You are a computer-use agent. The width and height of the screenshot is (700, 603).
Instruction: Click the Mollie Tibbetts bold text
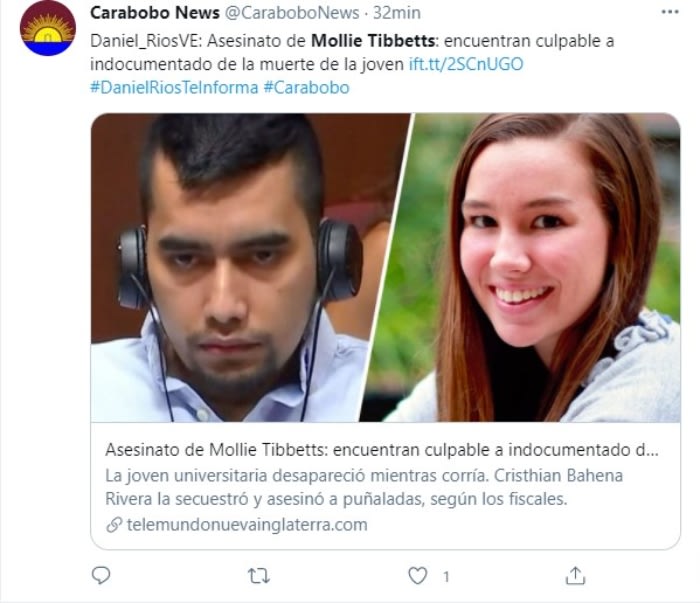373,41
